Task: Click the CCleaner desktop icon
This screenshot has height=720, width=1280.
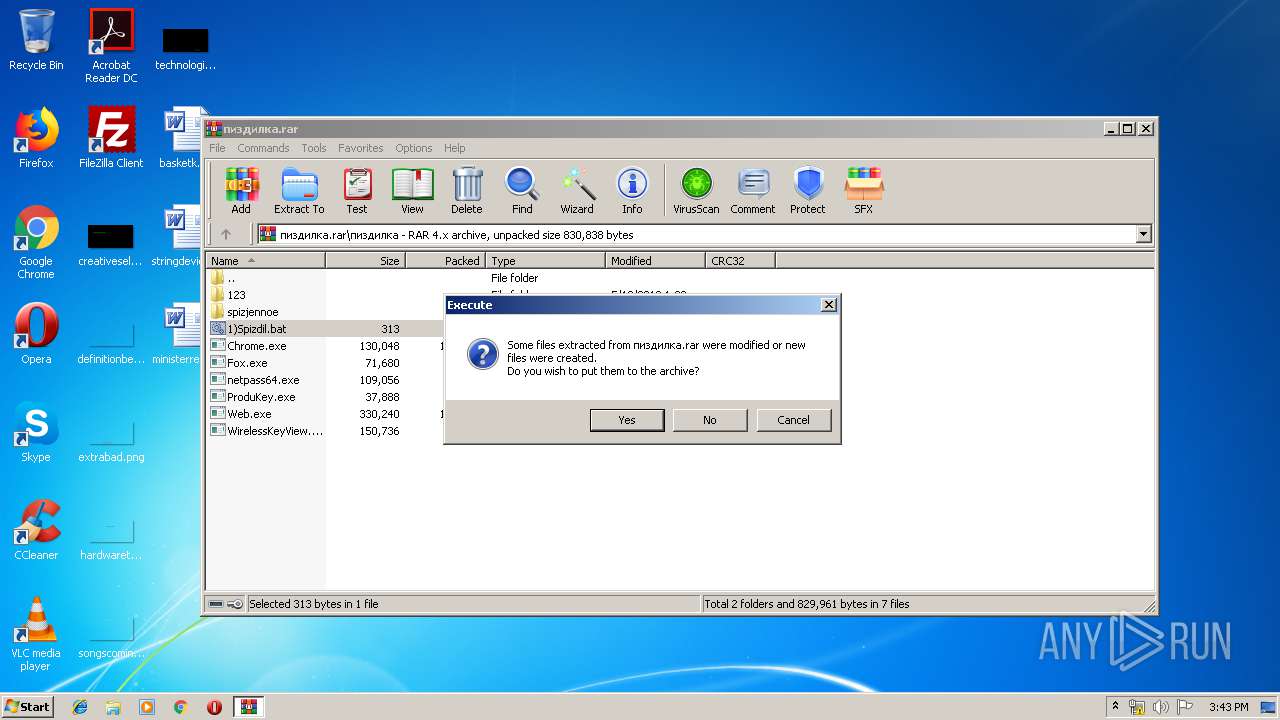Action: pos(36,530)
